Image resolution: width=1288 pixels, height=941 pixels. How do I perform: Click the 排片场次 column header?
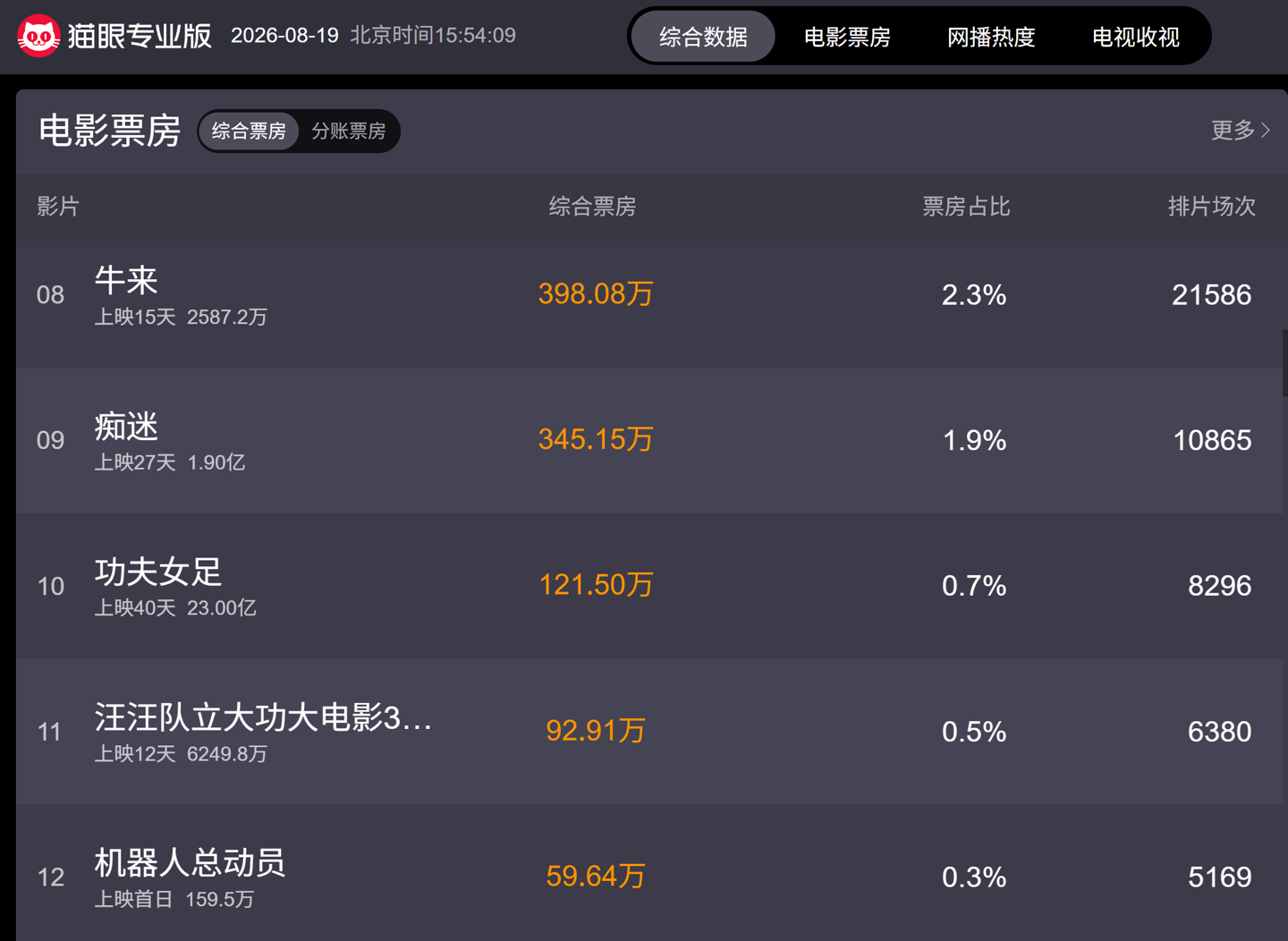(x=1212, y=207)
